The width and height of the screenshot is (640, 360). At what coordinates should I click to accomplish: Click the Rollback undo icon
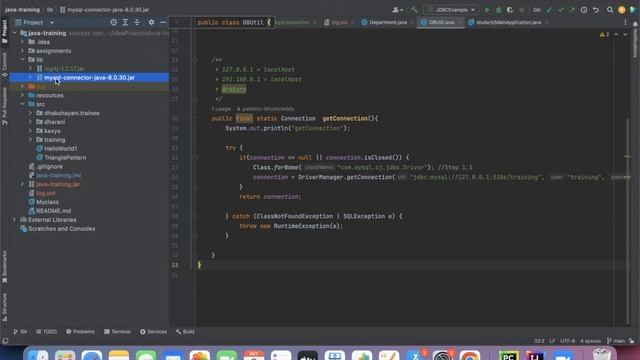(596, 10)
